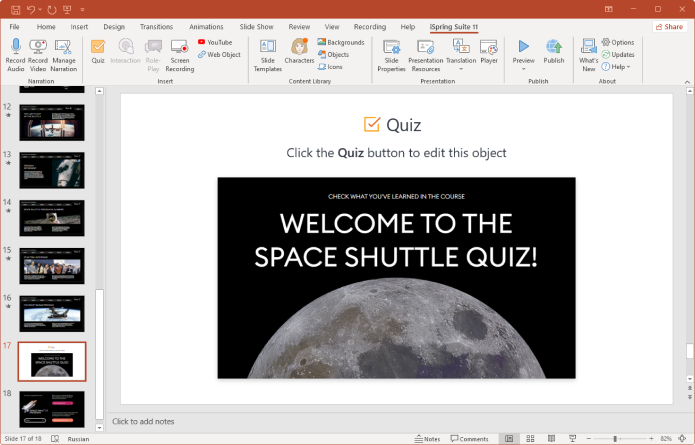The image size is (695, 445).
Task: Click the notes area to add notes
Action: tap(397, 421)
